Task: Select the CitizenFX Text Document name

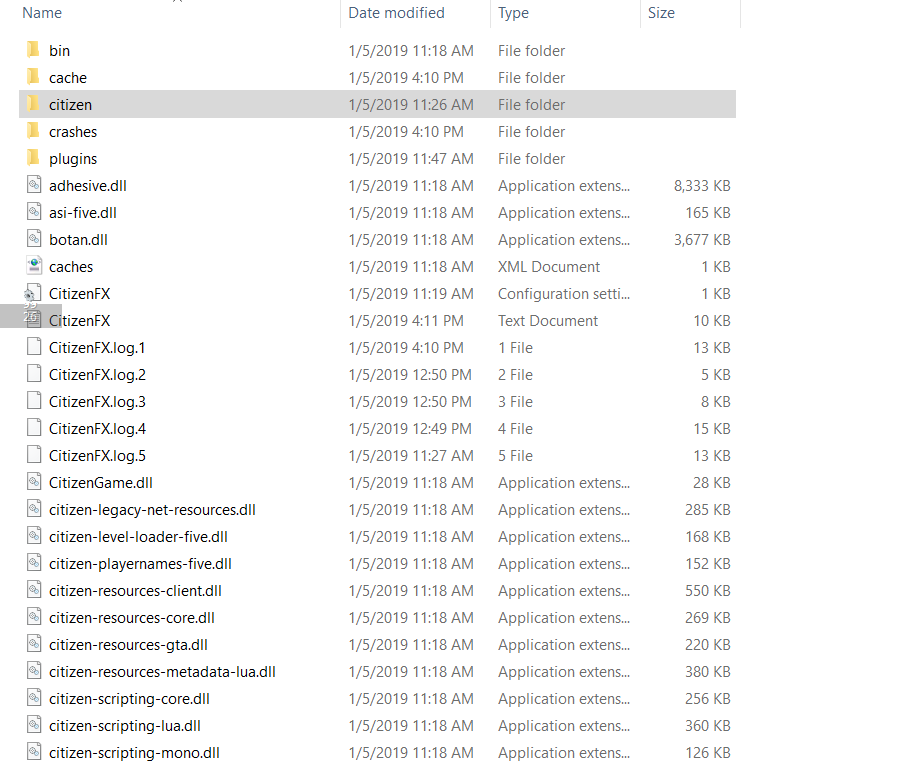Action: (79, 321)
